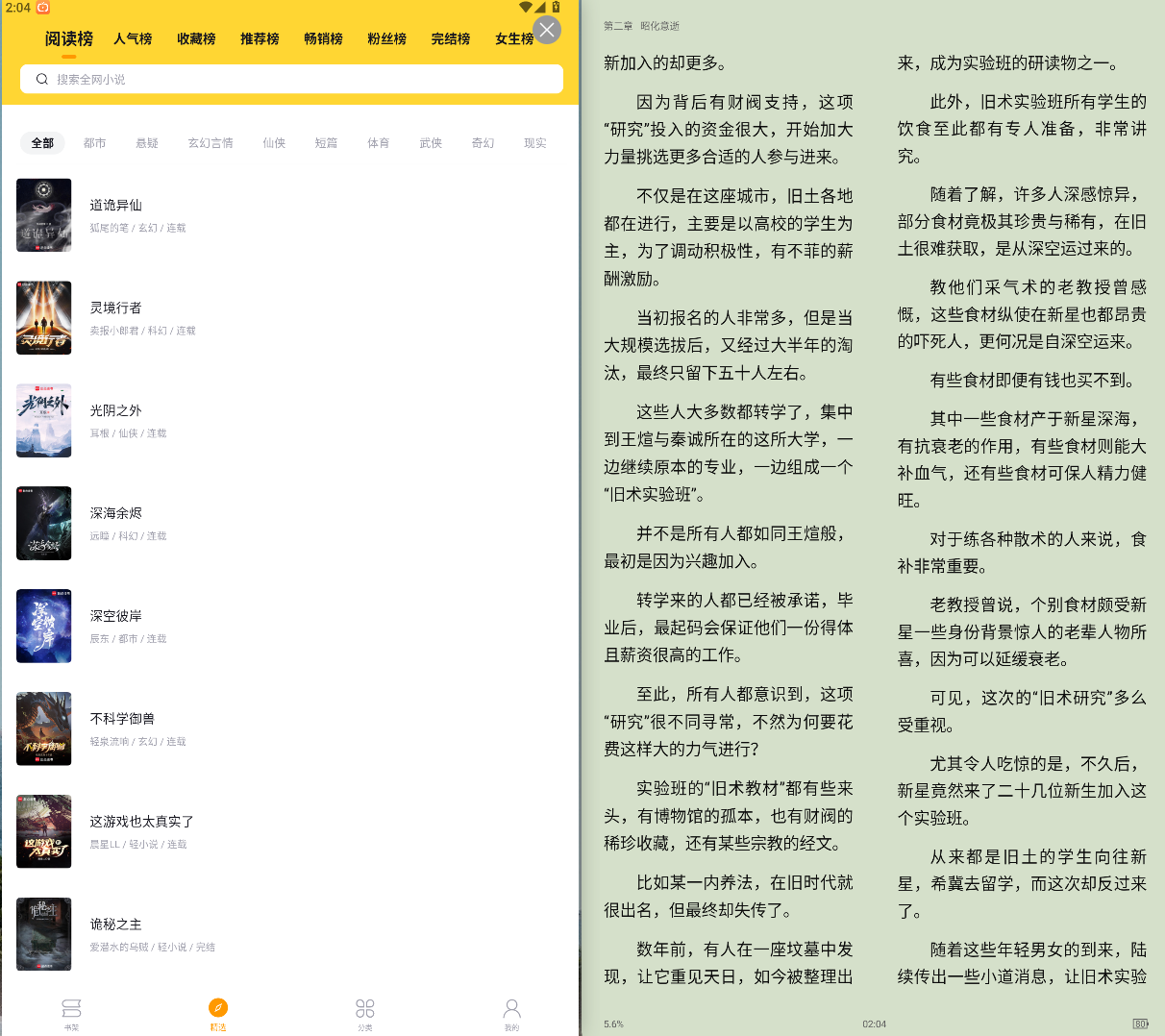The image size is (1165, 1036).
Task: Open the 道诡异仙 book cover thumbnail
Action: click(43, 215)
